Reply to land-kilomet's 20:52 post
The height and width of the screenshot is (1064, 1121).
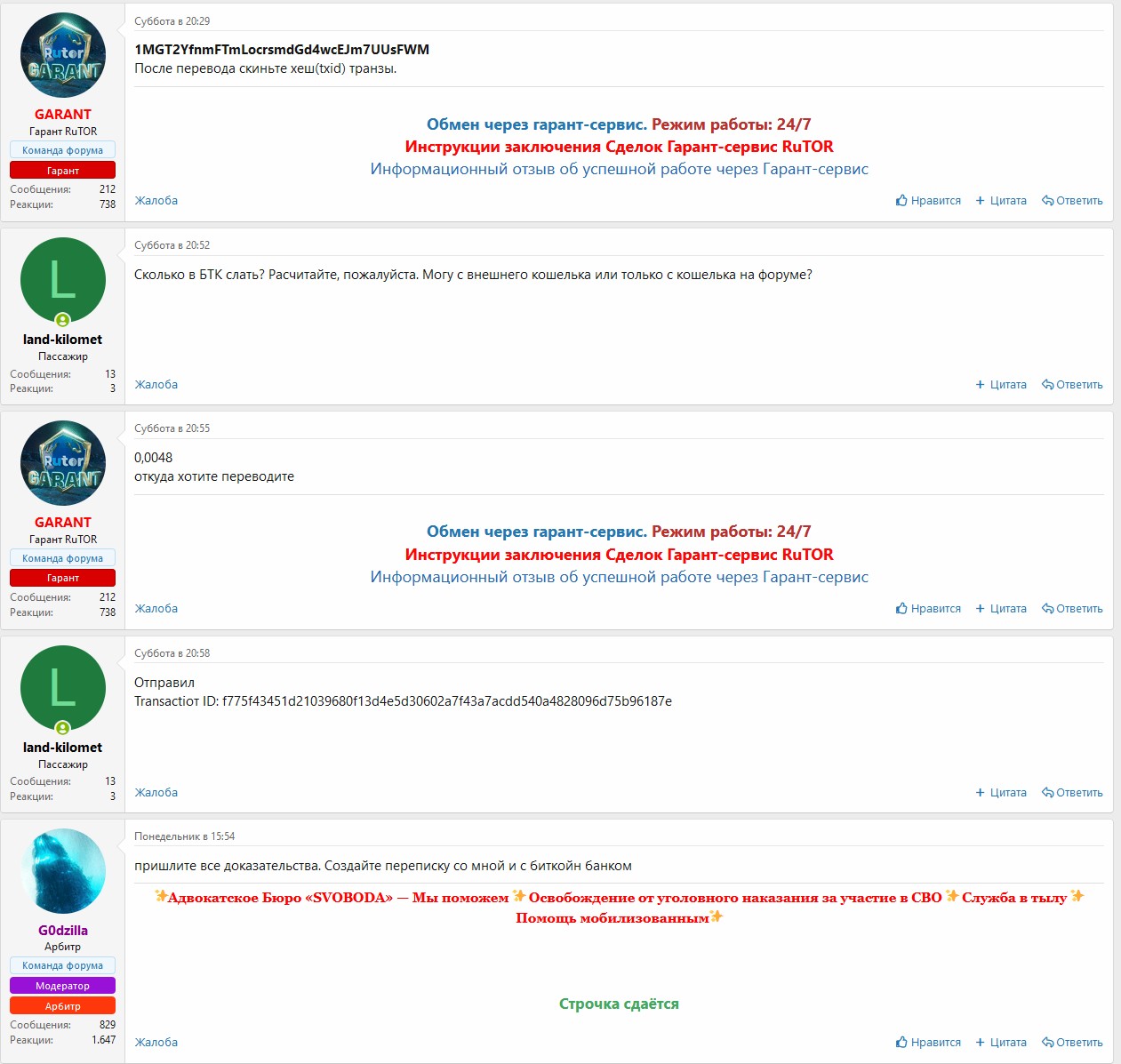(x=1072, y=385)
